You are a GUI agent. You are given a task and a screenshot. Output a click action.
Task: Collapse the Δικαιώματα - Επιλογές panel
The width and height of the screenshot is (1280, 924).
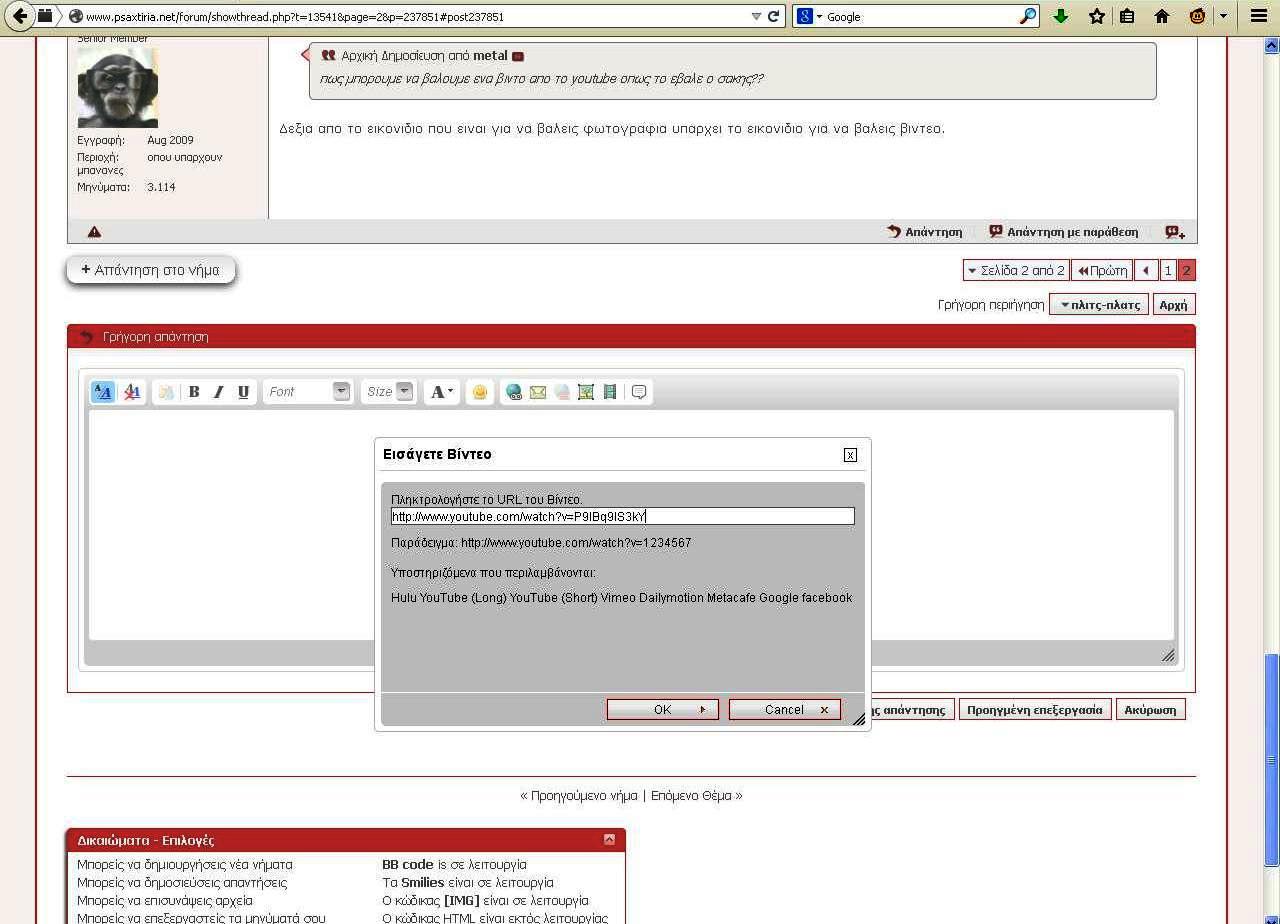click(609, 840)
